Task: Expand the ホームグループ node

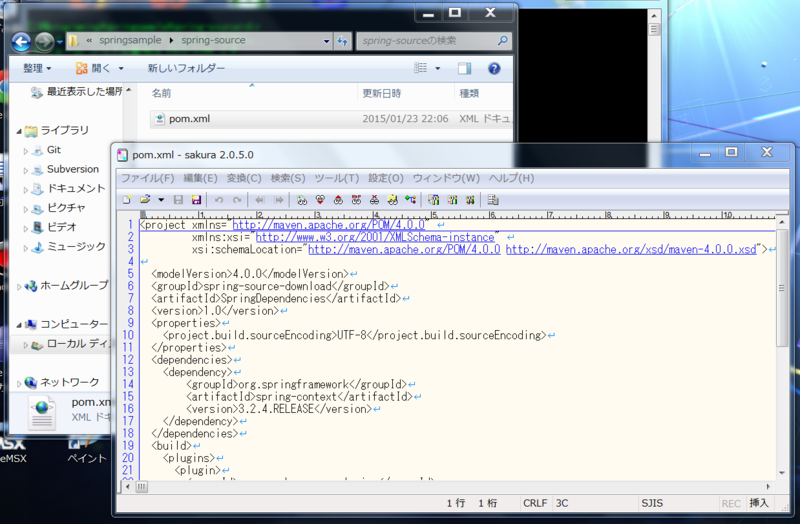Action: 19,287
